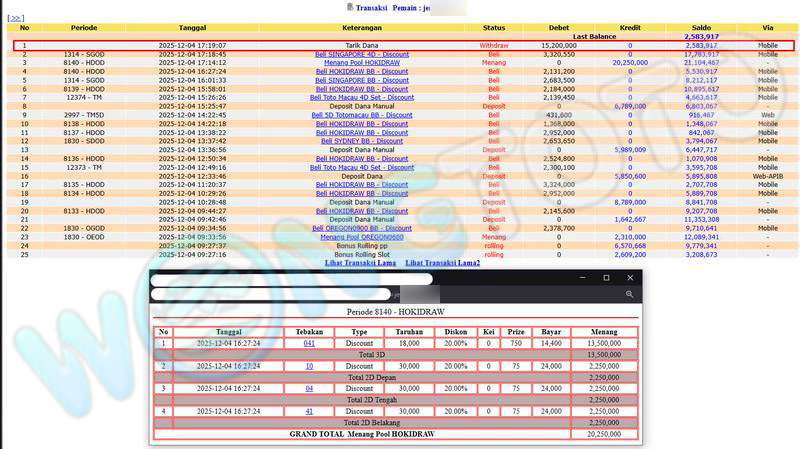
Task: Click Tebakan number 04 in the 2D Tengah row
Action: coord(309,388)
